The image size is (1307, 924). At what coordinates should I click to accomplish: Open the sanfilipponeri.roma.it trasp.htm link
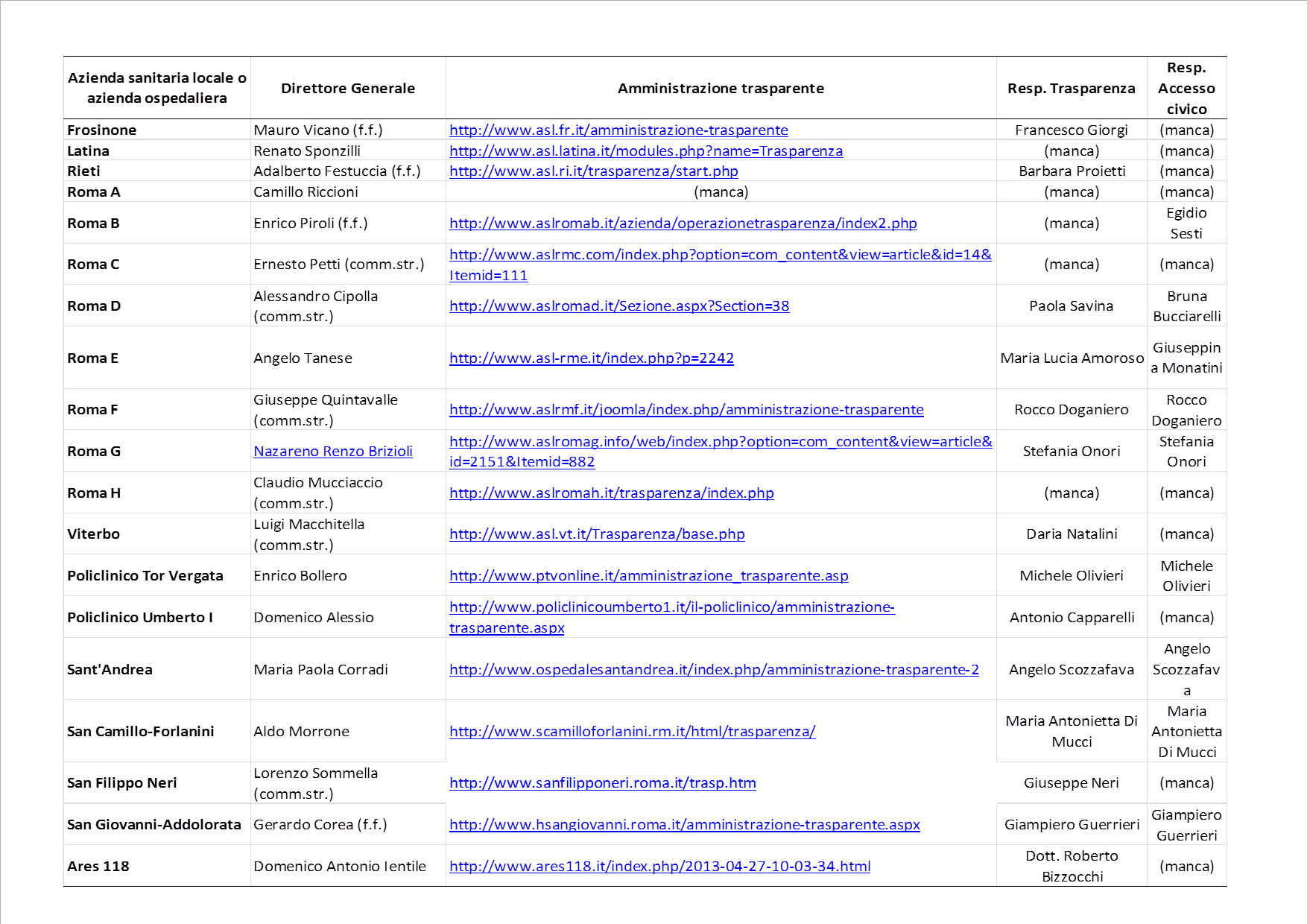pos(603,782)
